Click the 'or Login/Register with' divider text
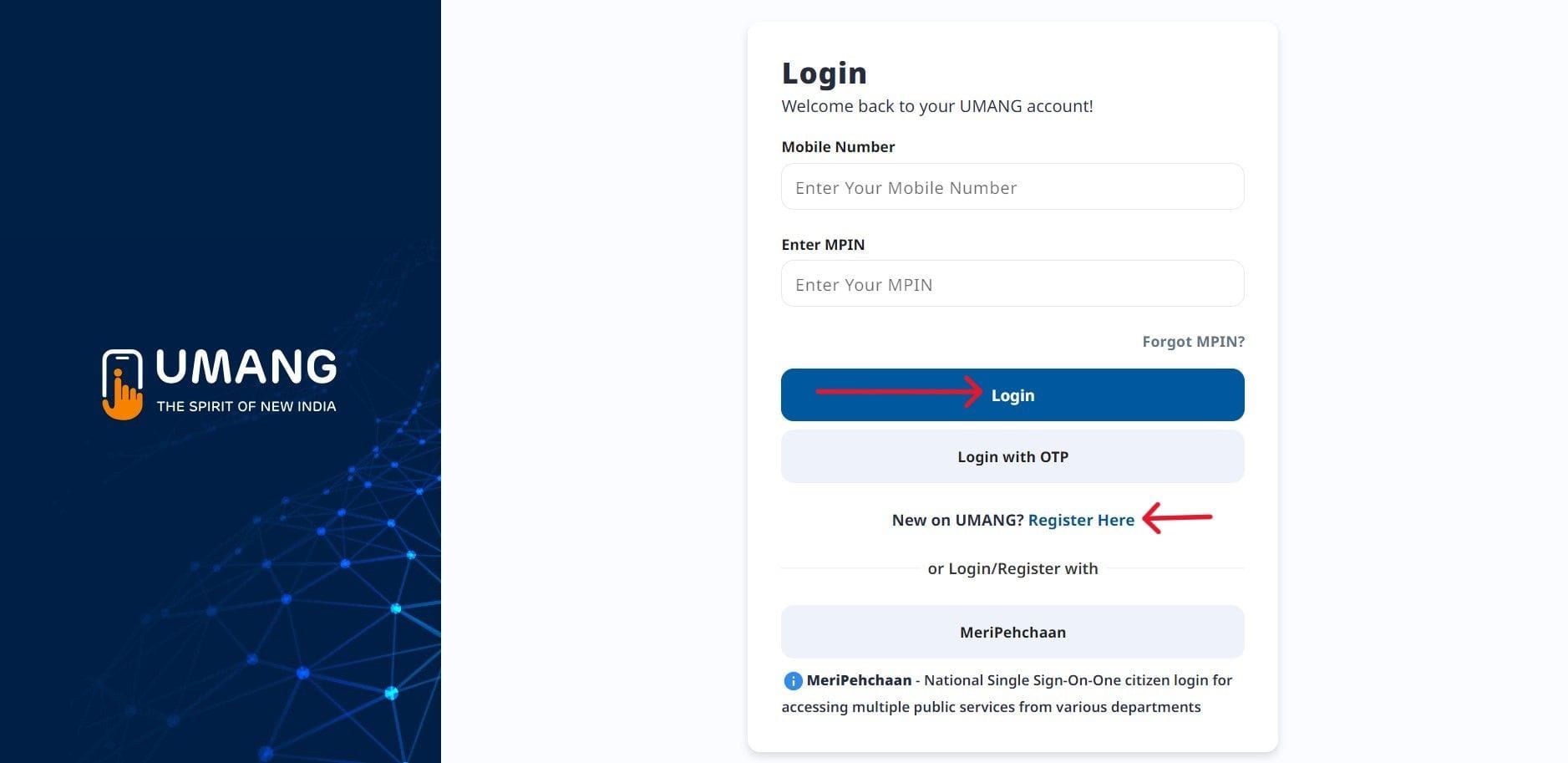1568x763 pixels. pos(1012,568)
